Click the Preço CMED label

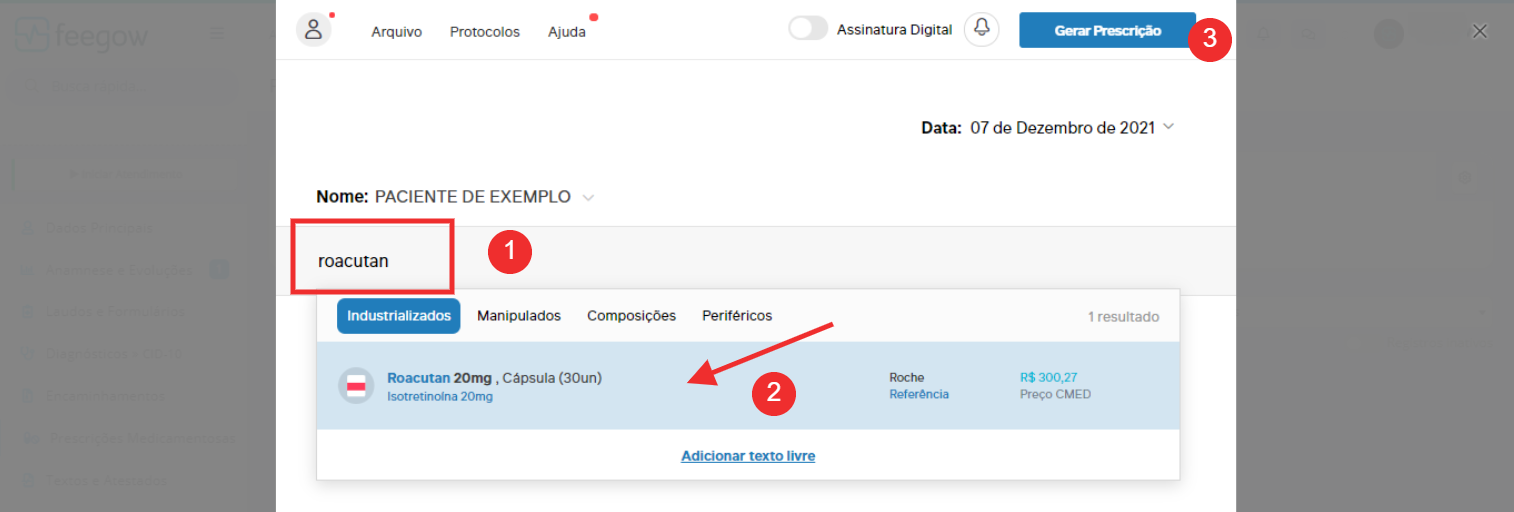(1055, 394)
